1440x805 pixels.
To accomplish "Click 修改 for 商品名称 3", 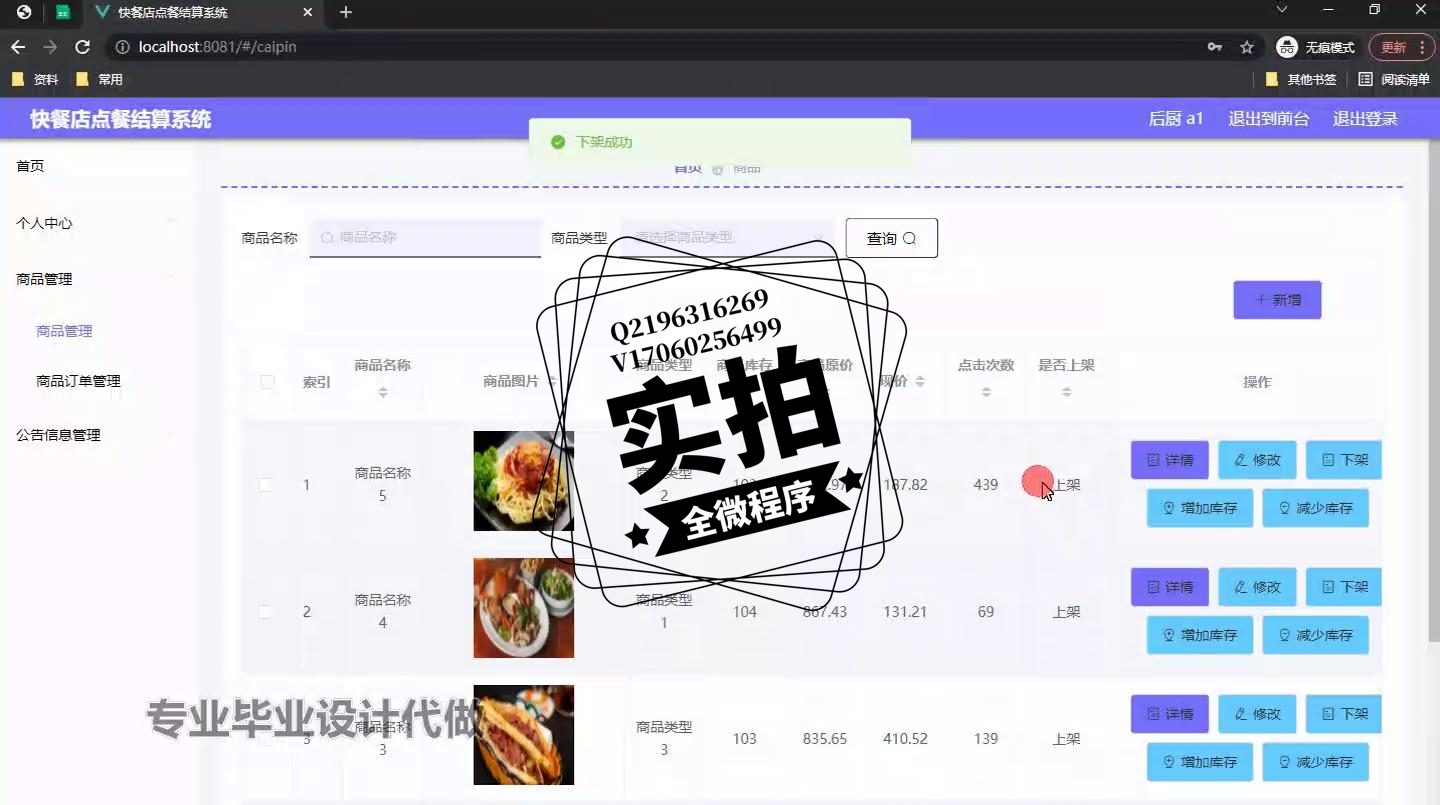I will 1257,714.
